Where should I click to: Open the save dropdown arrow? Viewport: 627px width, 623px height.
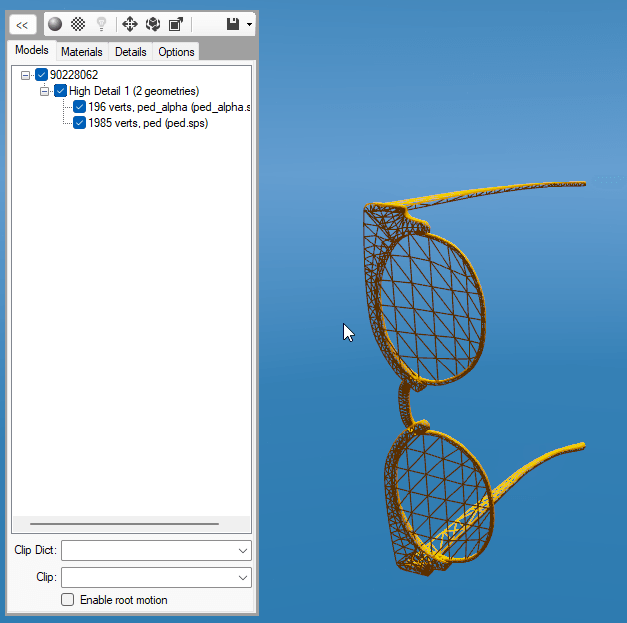pos(249,24)
